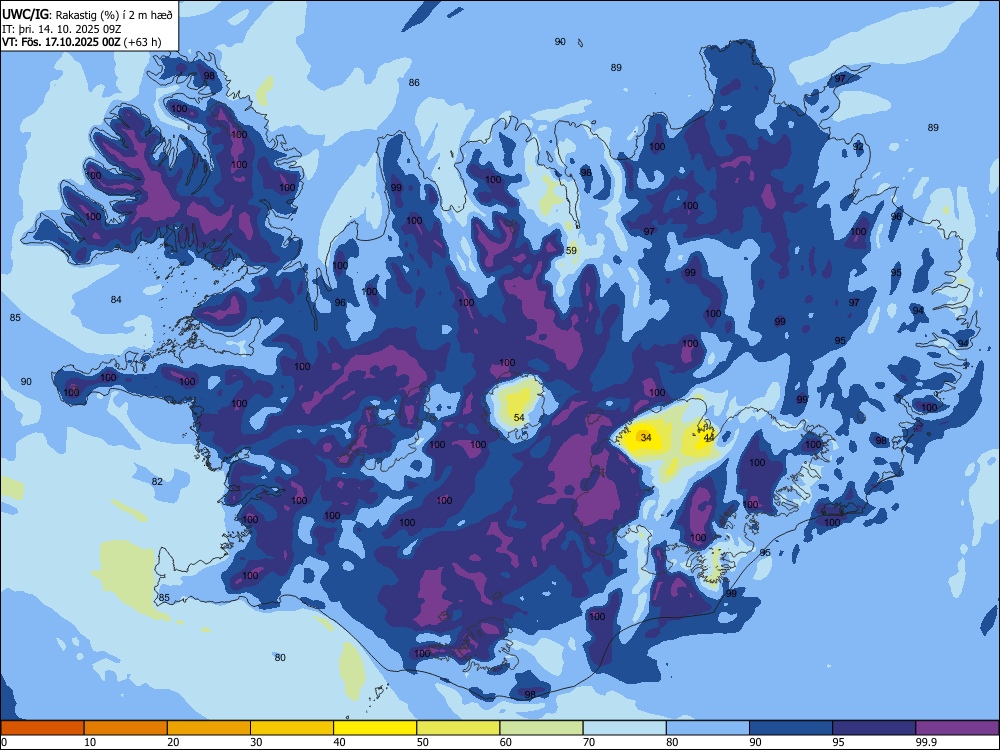Pick the 50–60 pale yellow legend swatch
1000x750 pixels.
click(458, 728)
